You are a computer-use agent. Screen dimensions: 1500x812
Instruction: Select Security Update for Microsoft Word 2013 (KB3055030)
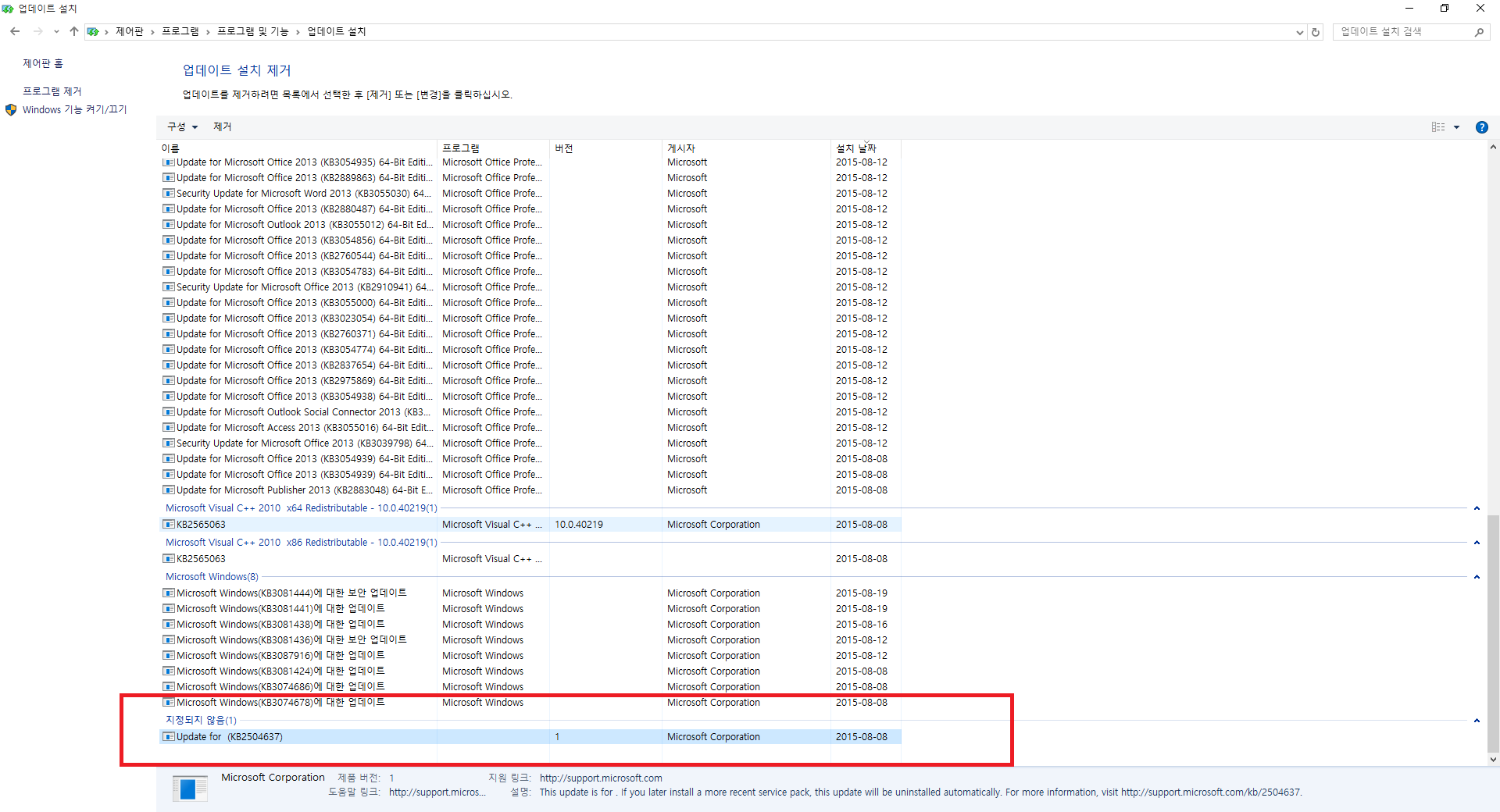point(530,194)
